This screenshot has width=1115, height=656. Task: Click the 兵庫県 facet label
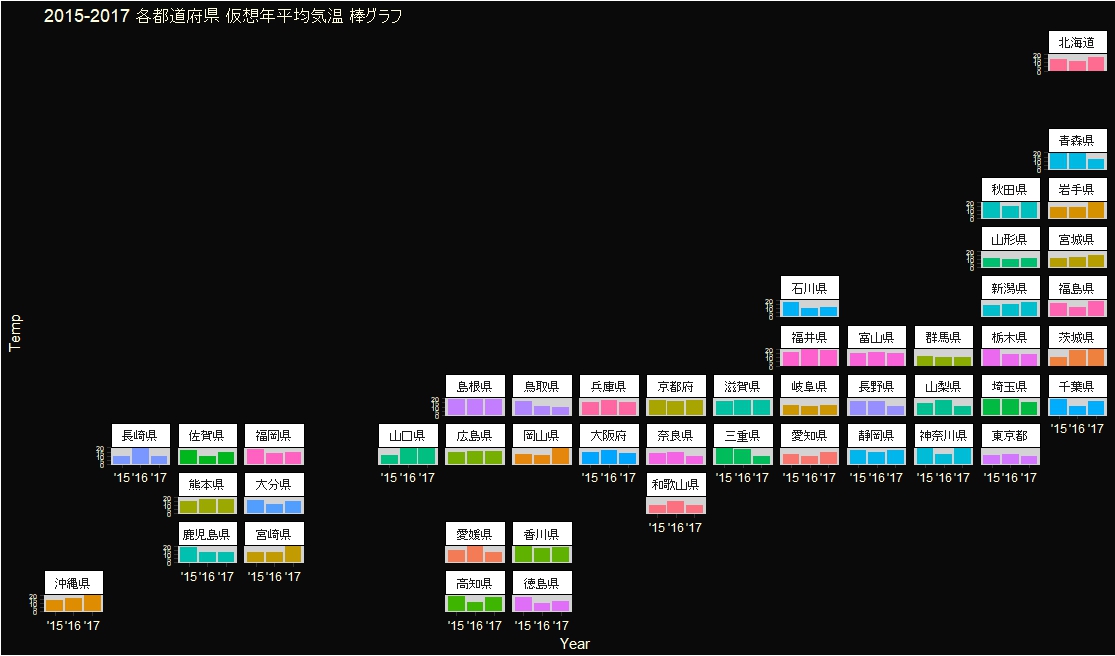click(x=609, y=387)
